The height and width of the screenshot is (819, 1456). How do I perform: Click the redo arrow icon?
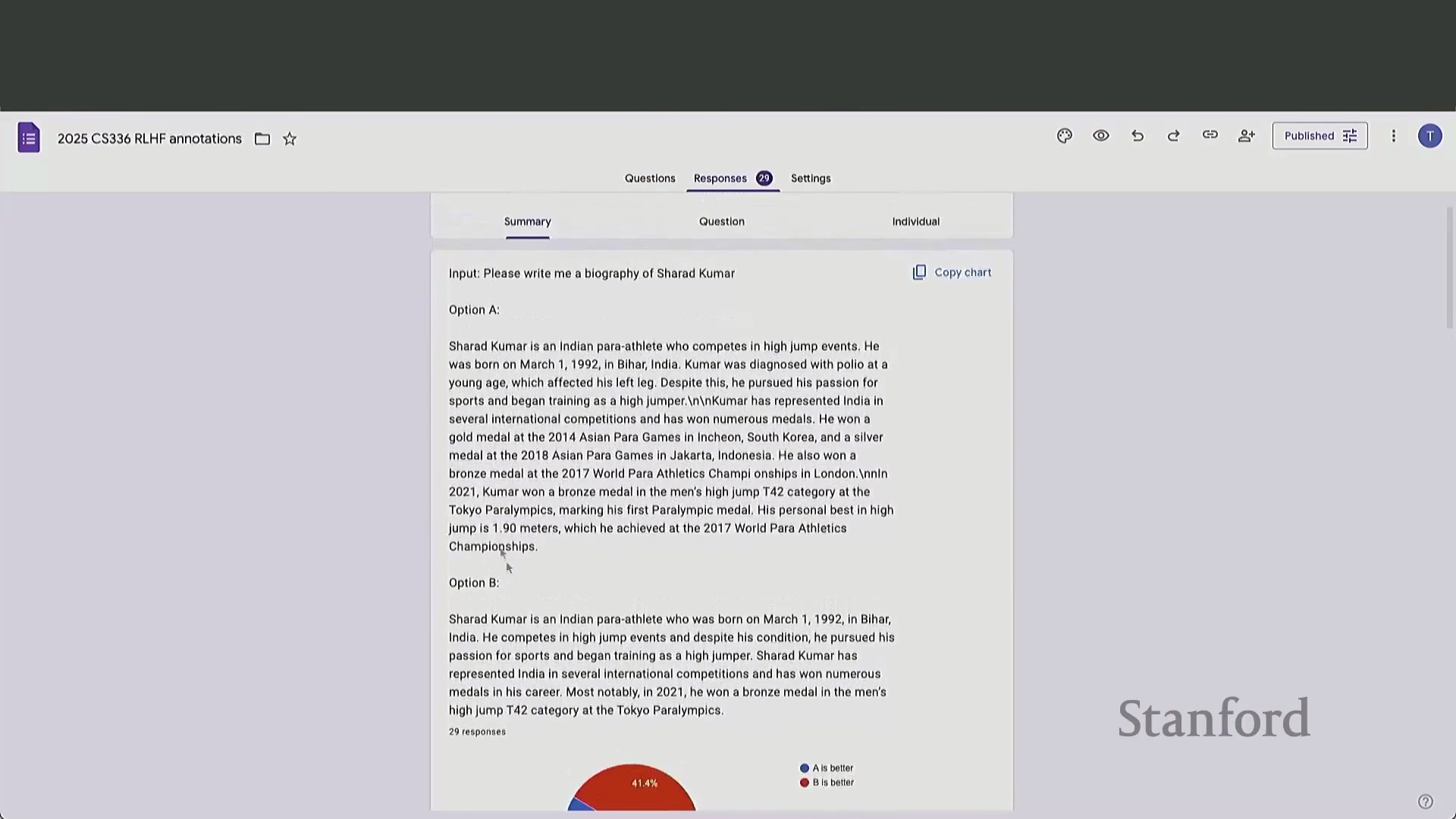(x=1174, y=136)
